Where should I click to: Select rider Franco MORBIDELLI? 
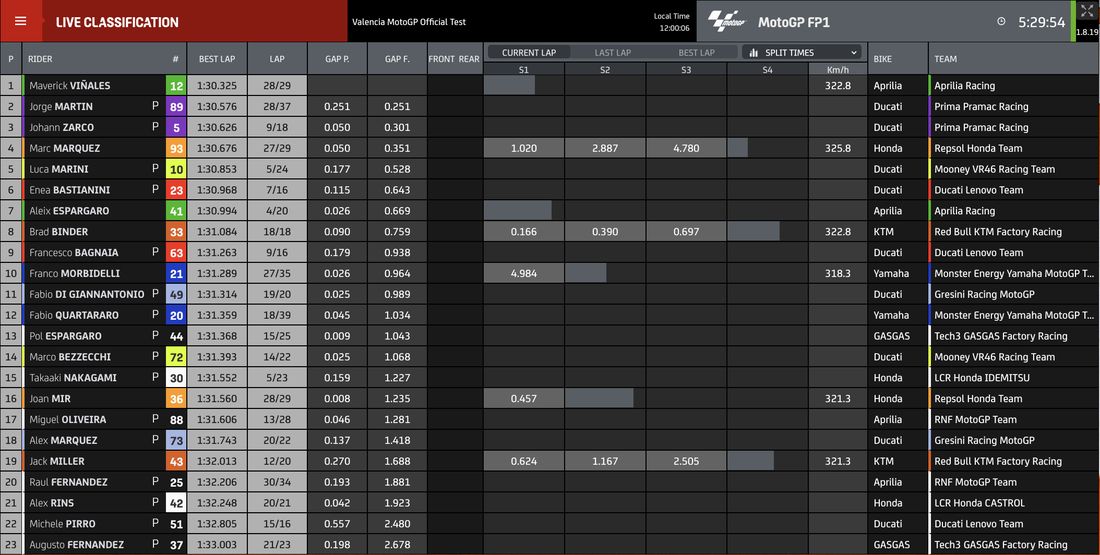[x=74, y=274]
